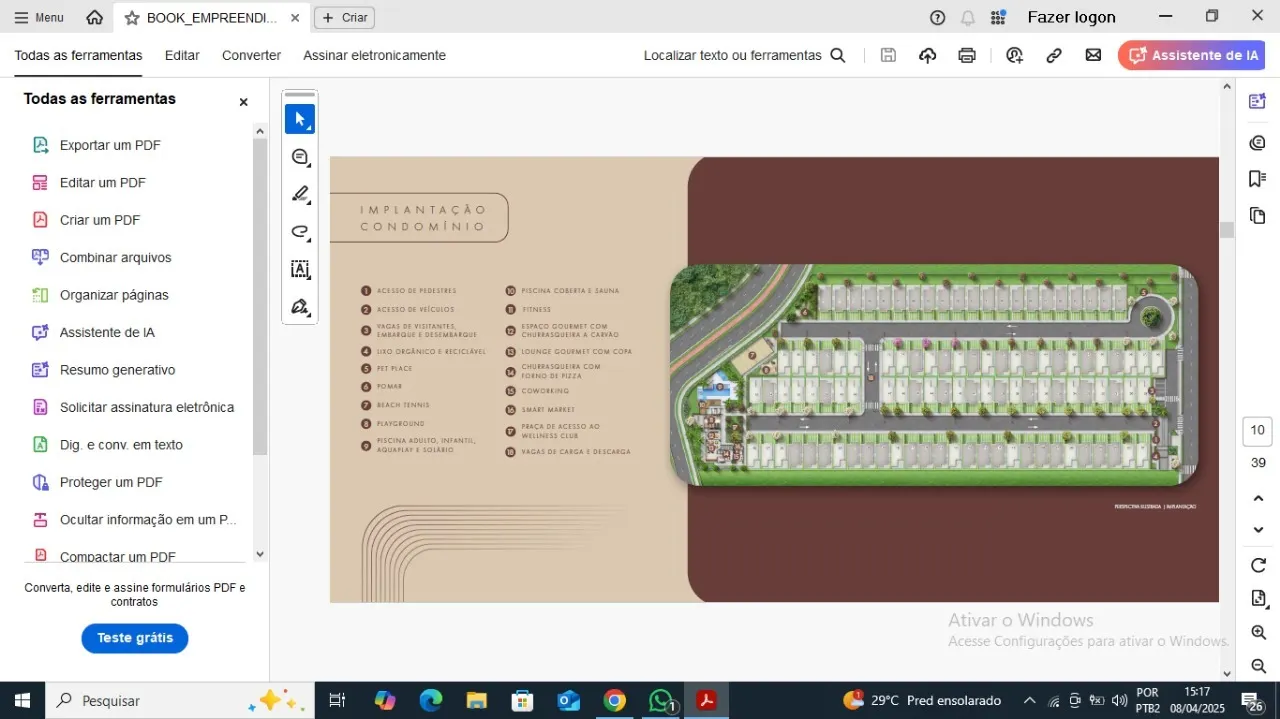Rotate the page view icon

(x=1258, y=566)
